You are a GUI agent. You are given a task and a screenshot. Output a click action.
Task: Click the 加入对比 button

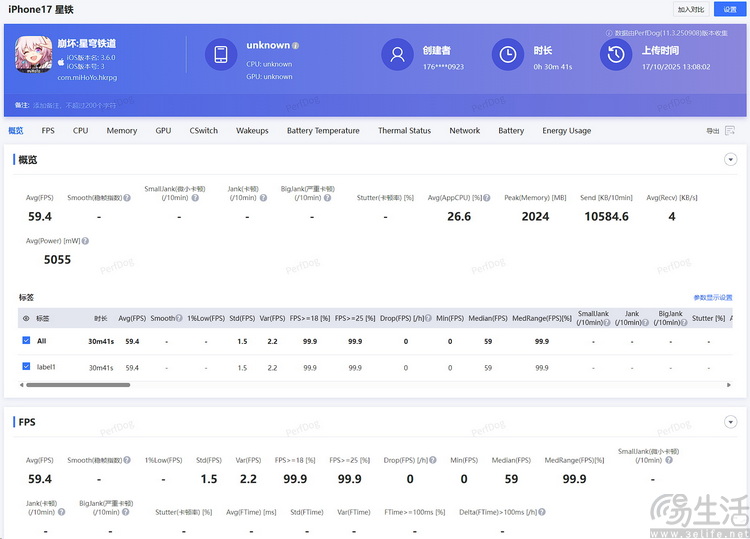[691, 9]
